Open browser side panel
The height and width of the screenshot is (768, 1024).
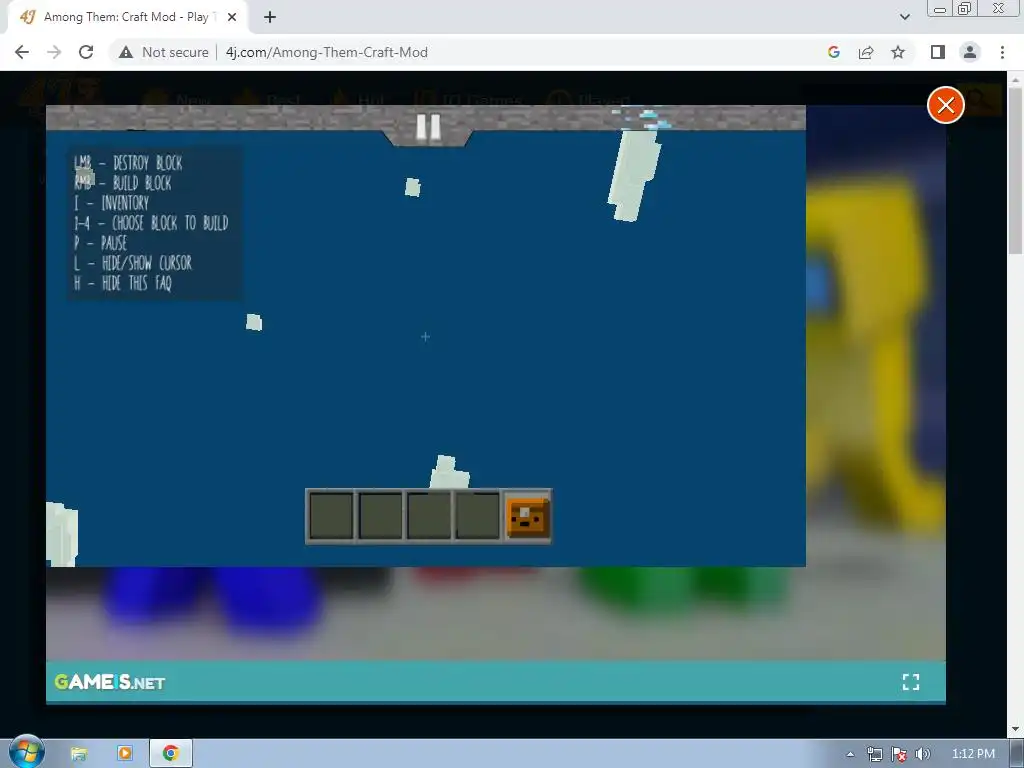coord(938,52)
